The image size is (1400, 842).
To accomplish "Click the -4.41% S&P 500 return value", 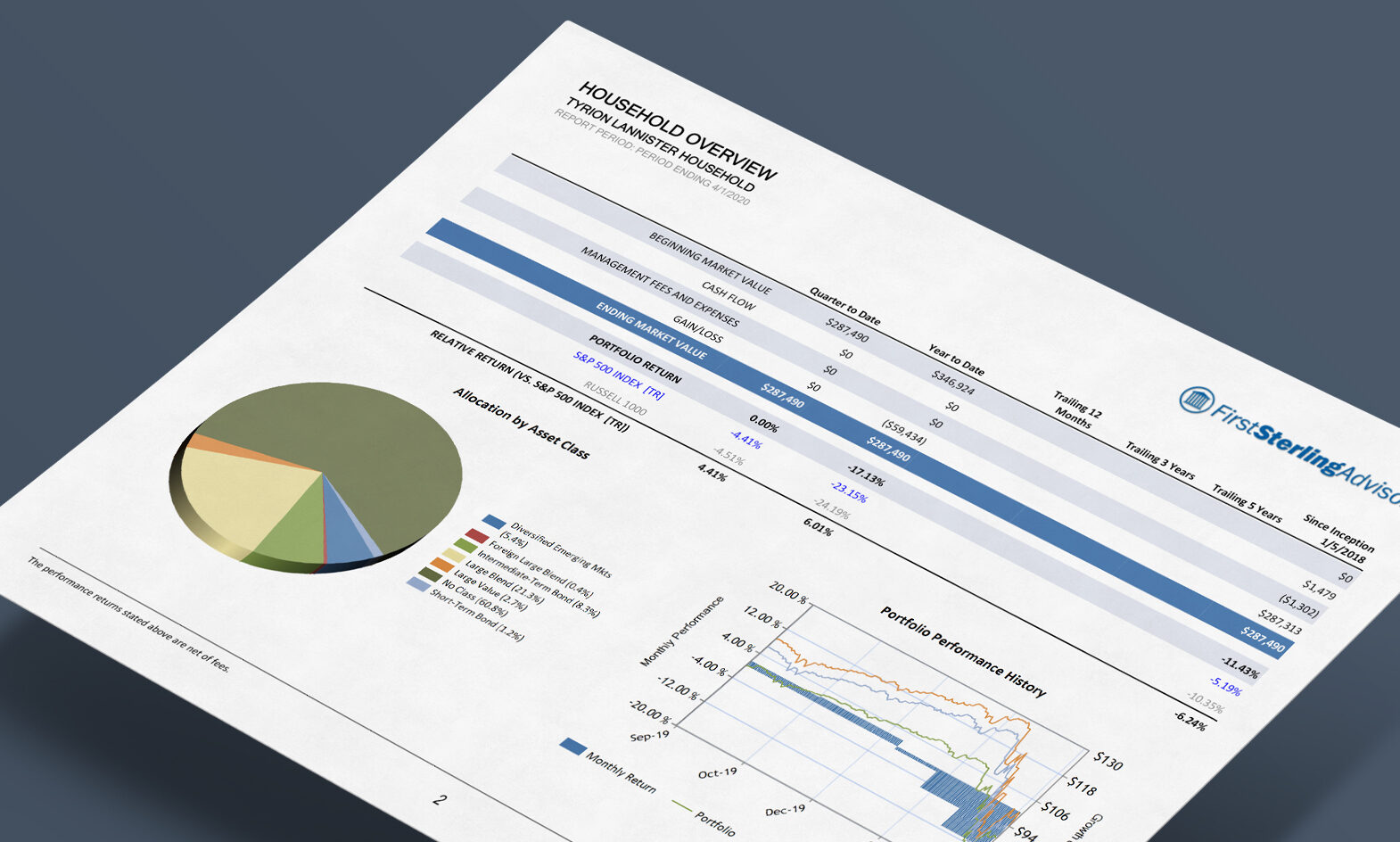I will 745,440.
